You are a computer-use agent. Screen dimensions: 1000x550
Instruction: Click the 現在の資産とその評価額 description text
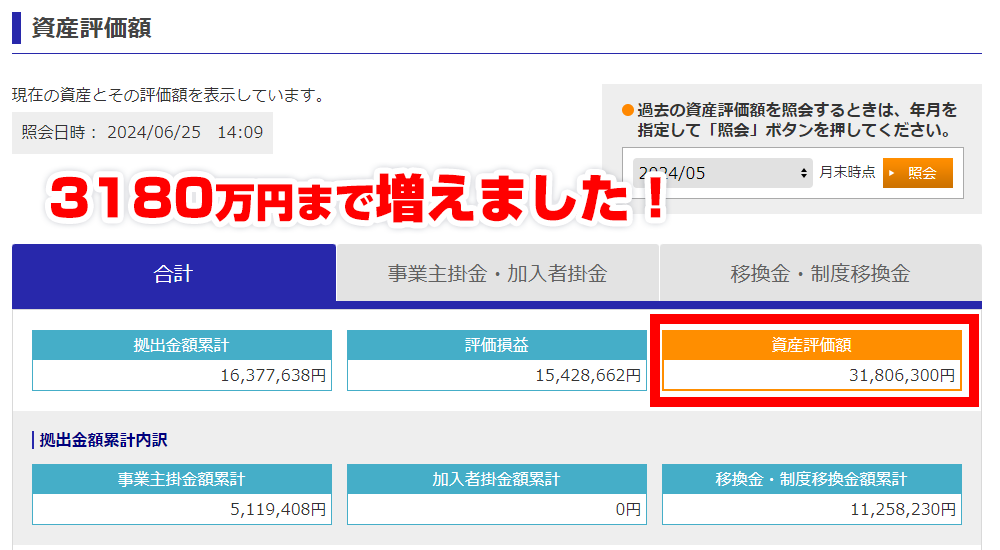point(170,95)
